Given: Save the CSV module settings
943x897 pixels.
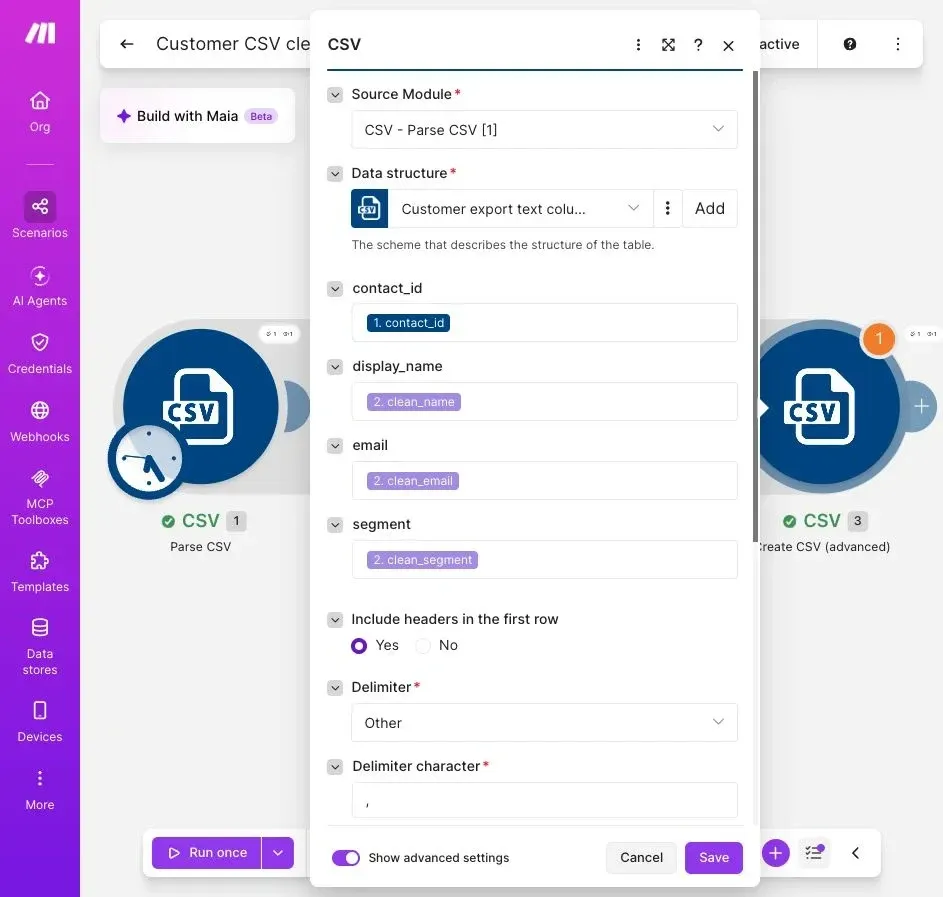Looking at the screenshot, I should 714,857.
